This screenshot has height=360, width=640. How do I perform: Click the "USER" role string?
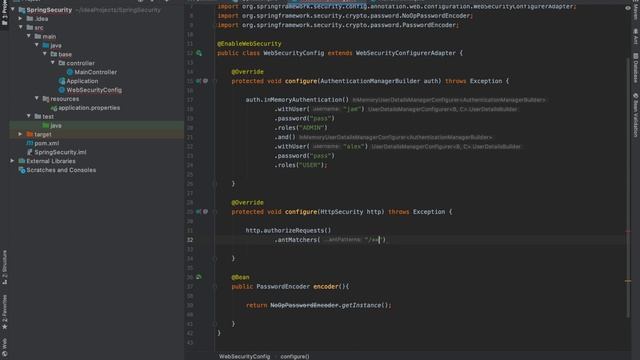click(x=310, y=165)
